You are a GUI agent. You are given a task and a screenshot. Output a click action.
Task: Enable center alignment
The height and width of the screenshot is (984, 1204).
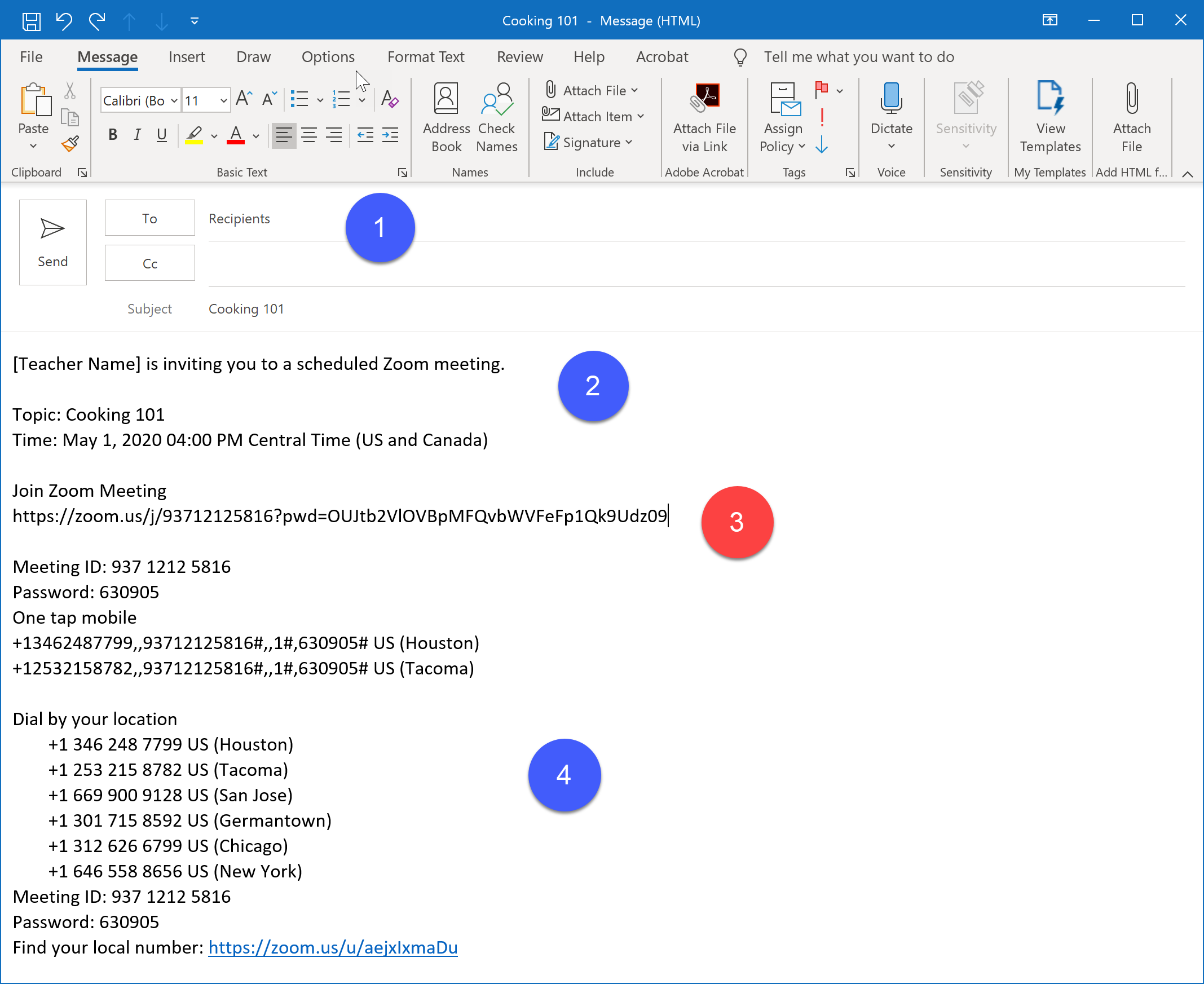pos(309,135)
